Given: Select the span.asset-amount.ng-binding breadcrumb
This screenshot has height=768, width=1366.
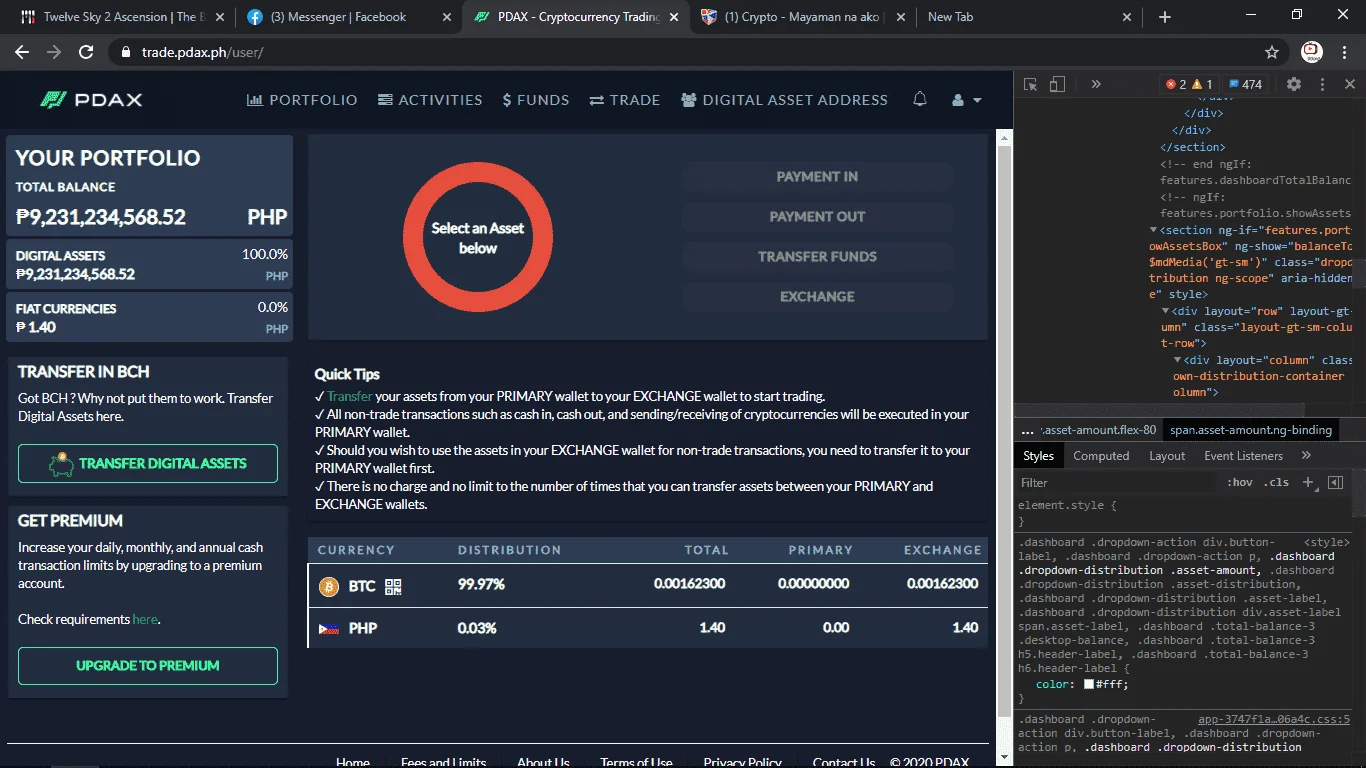Looking at the screenshot, I should click(1251, 431).
